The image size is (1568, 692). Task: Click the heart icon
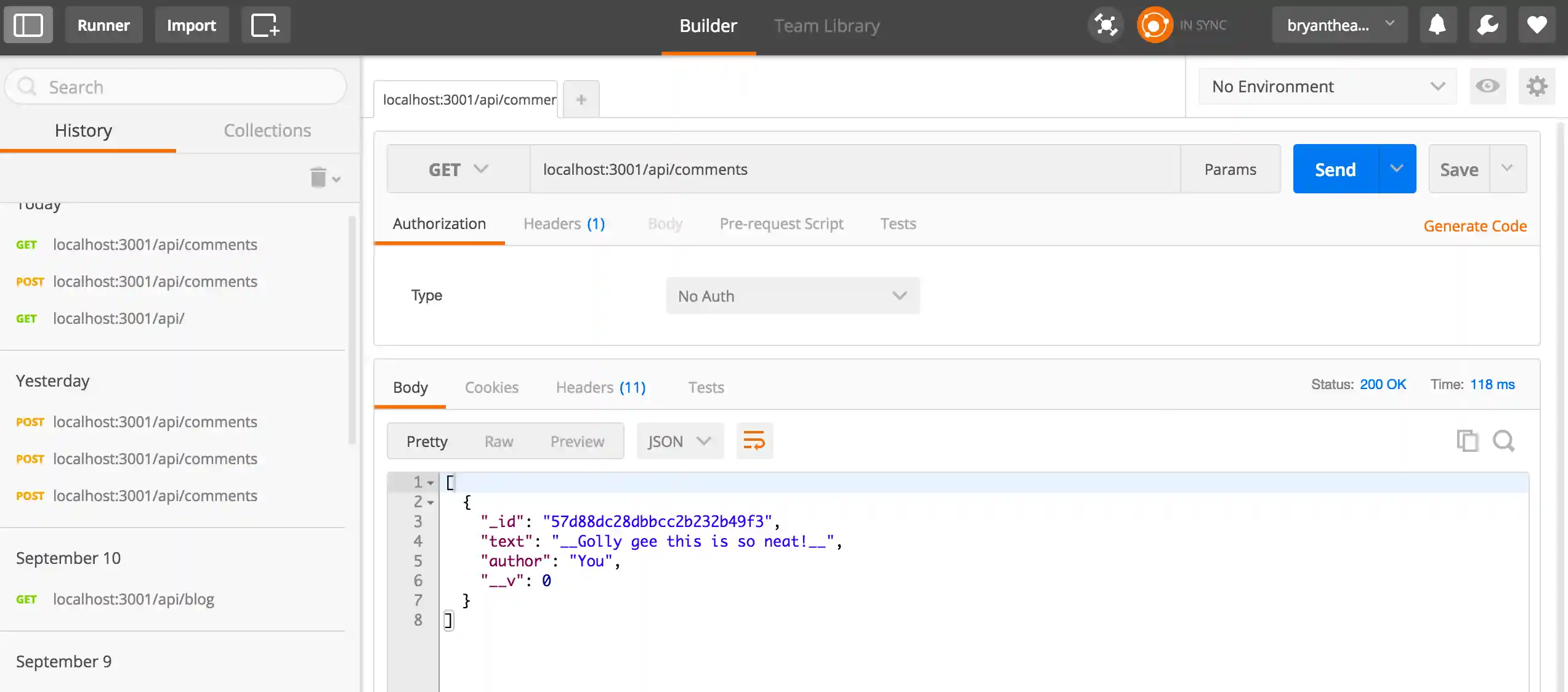1537,25
